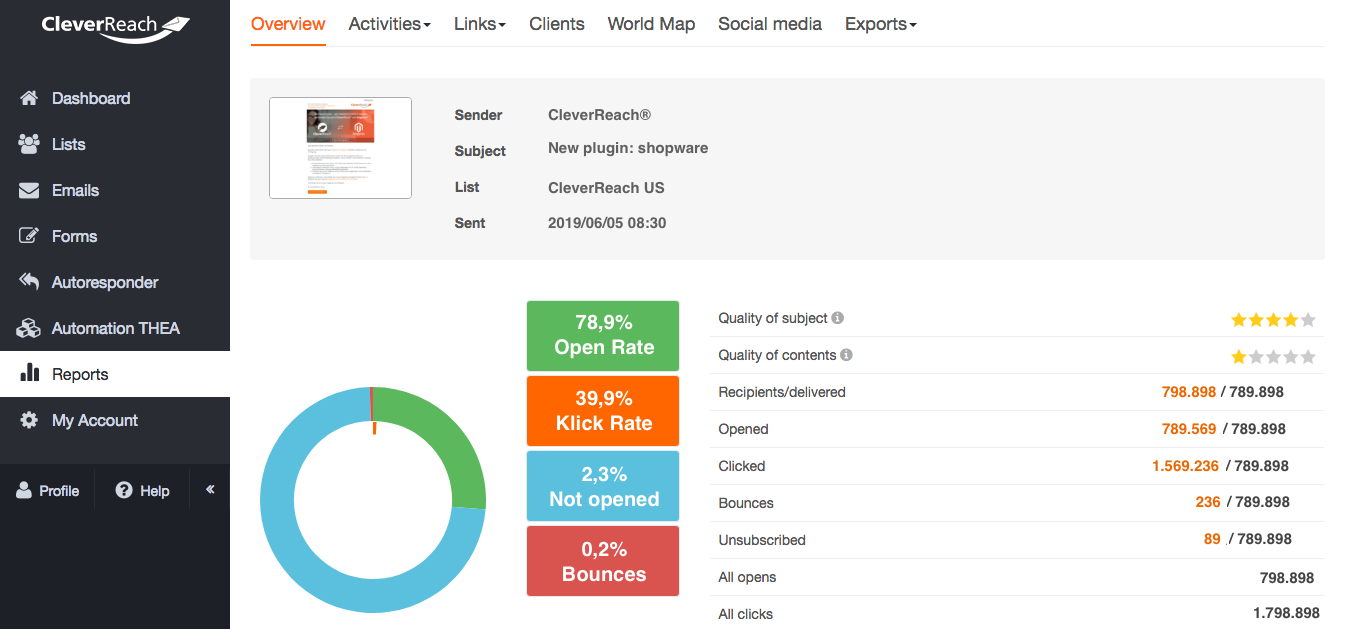Click the Help question mark icon
This screenshot has width=1364, height=629.
(x=124, y=490)
